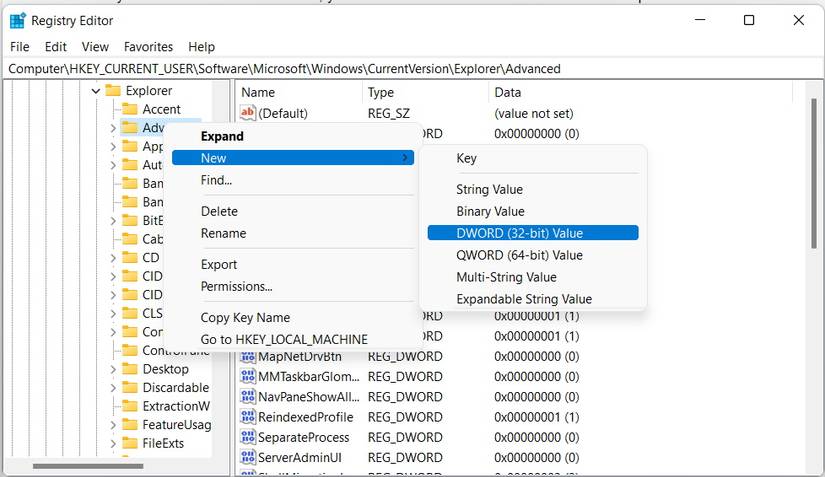Click the registry path address bar
Viewport: 825px width, 477px height.
[412, 69]
